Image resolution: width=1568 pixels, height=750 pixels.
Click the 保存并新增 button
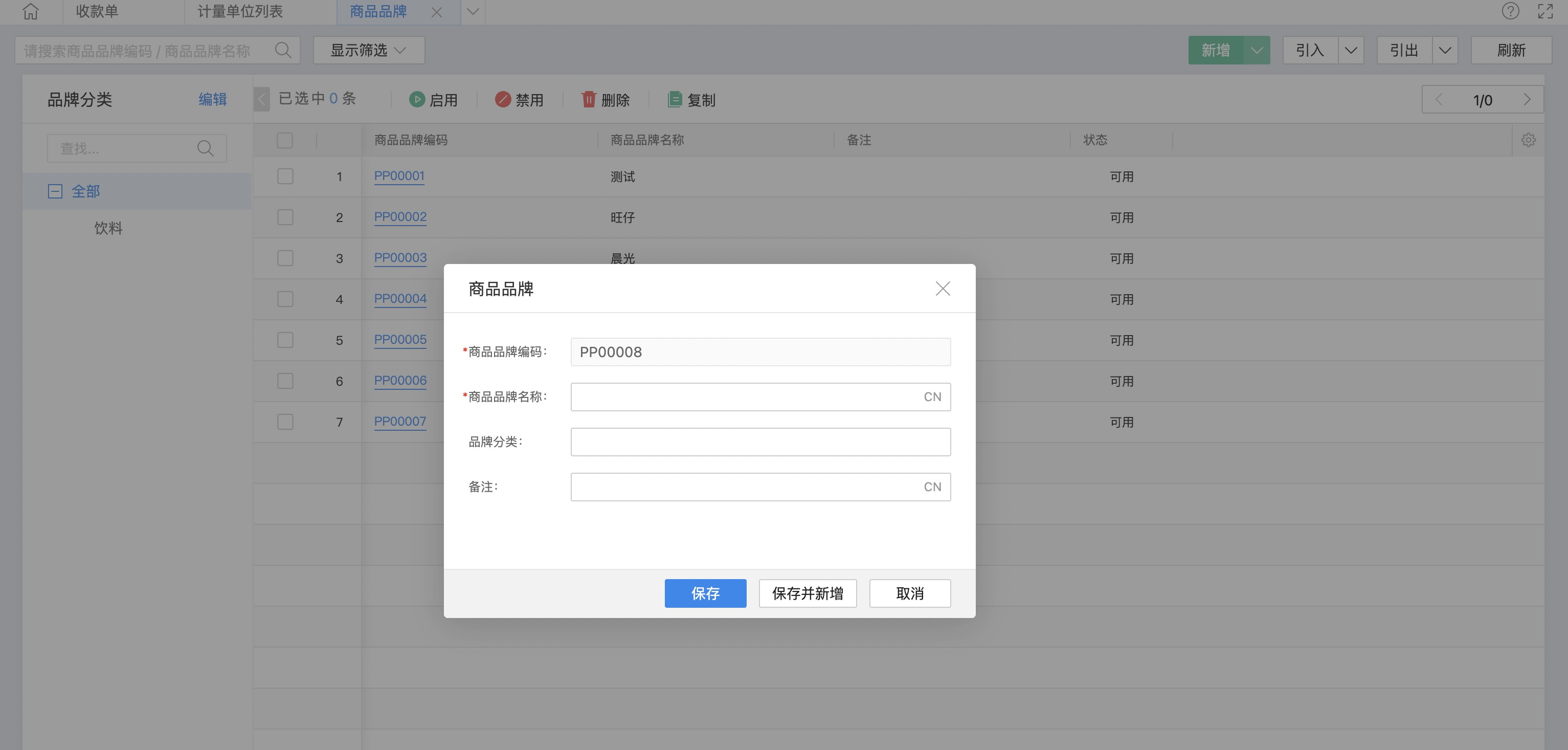pyautogui.click(x=807, y=593)
